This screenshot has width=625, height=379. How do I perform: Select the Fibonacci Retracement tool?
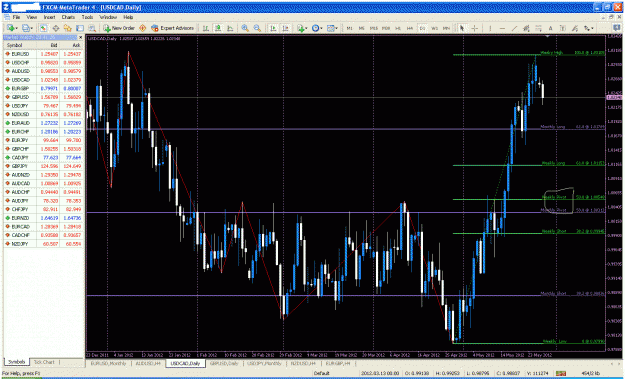(x=539, y=28)
